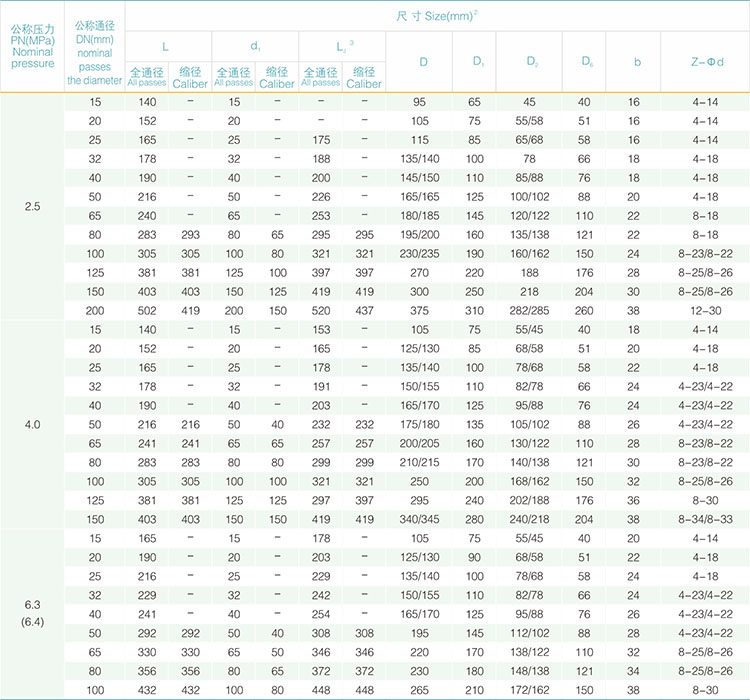Click the 293 cell in the L Caliber column

pos(190,235)
